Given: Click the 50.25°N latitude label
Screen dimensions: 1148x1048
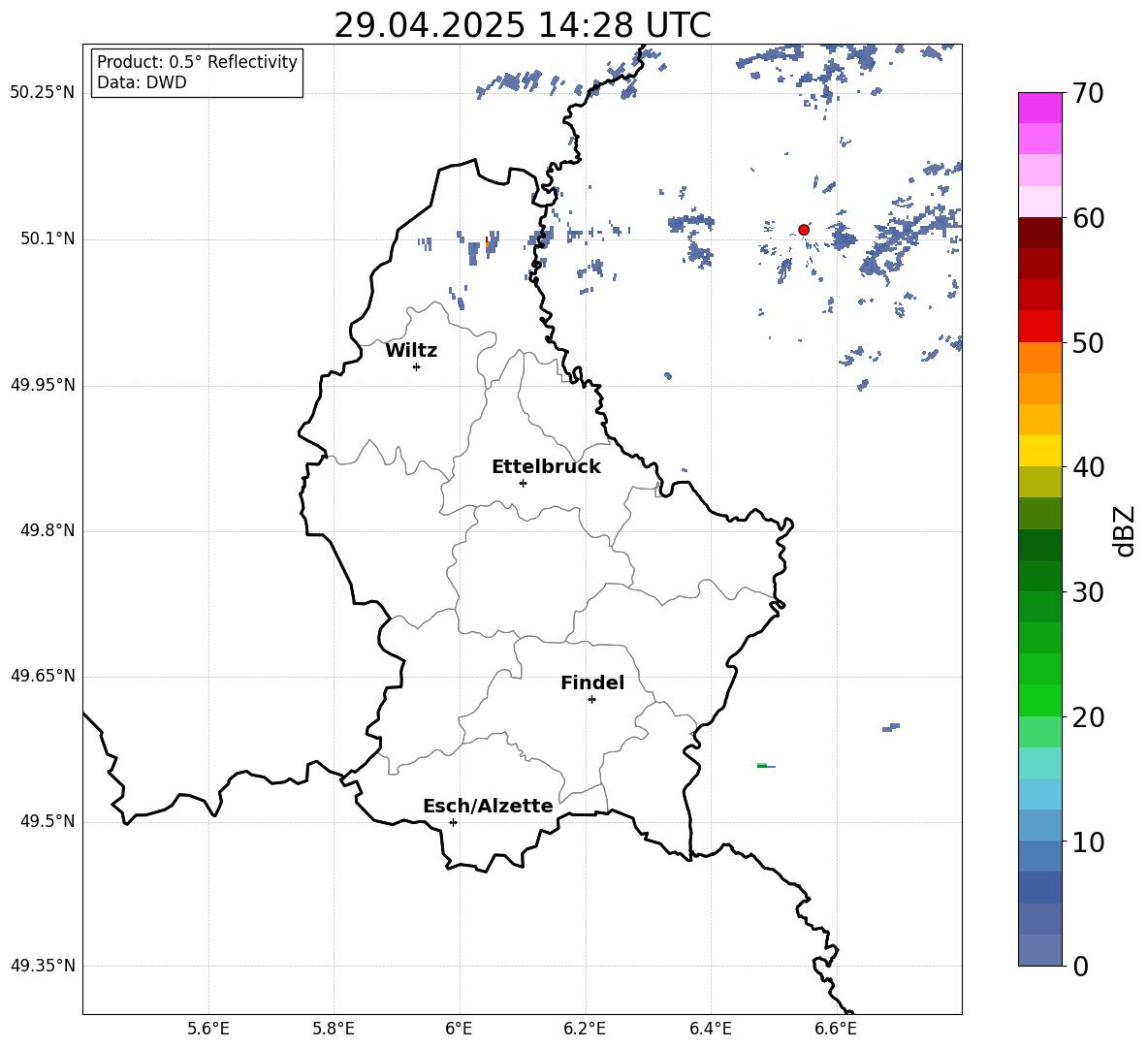Looking at the screenshot, I should 43,93.
